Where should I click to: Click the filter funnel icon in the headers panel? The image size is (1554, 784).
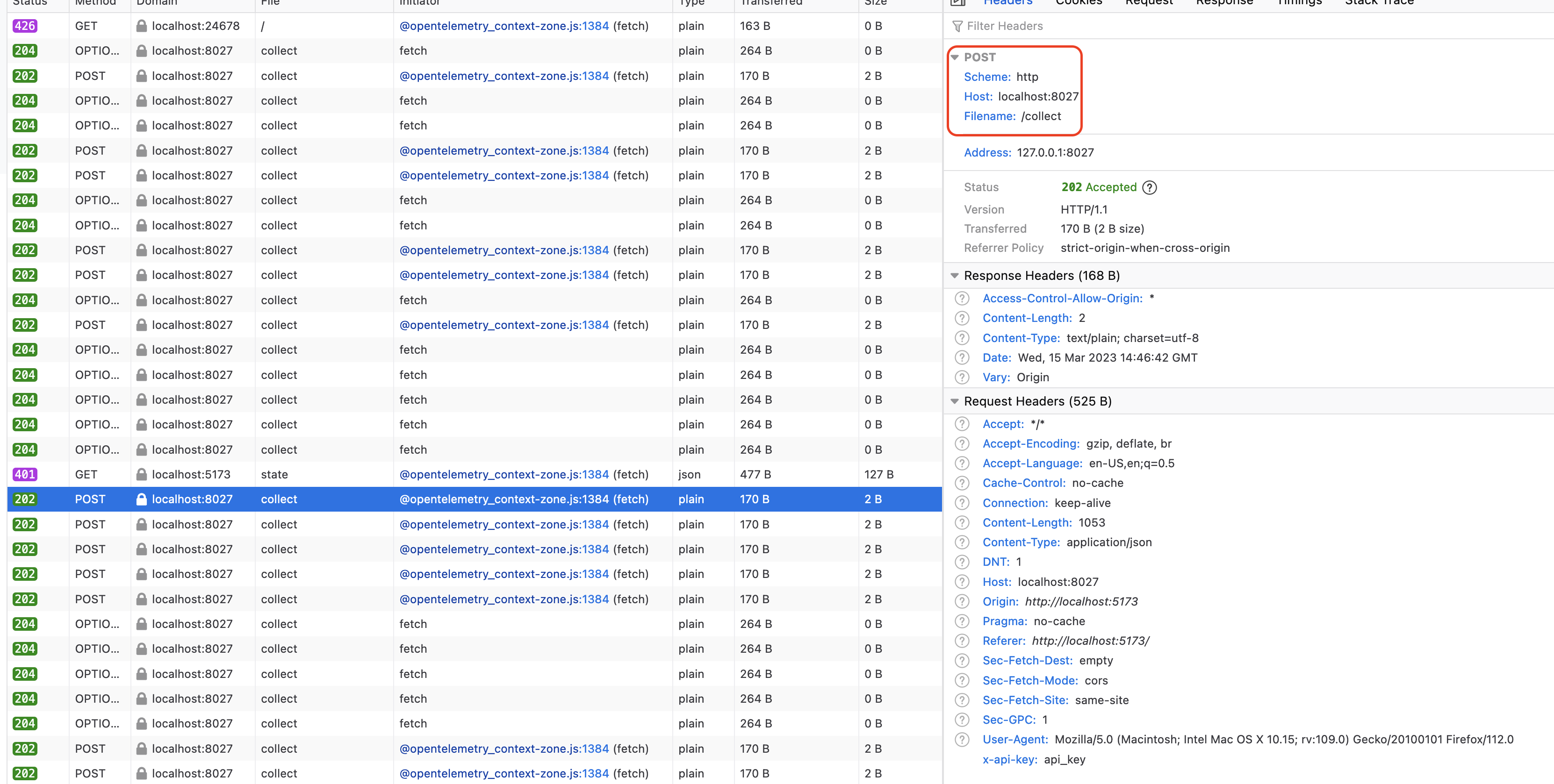[x=958, y=26]
